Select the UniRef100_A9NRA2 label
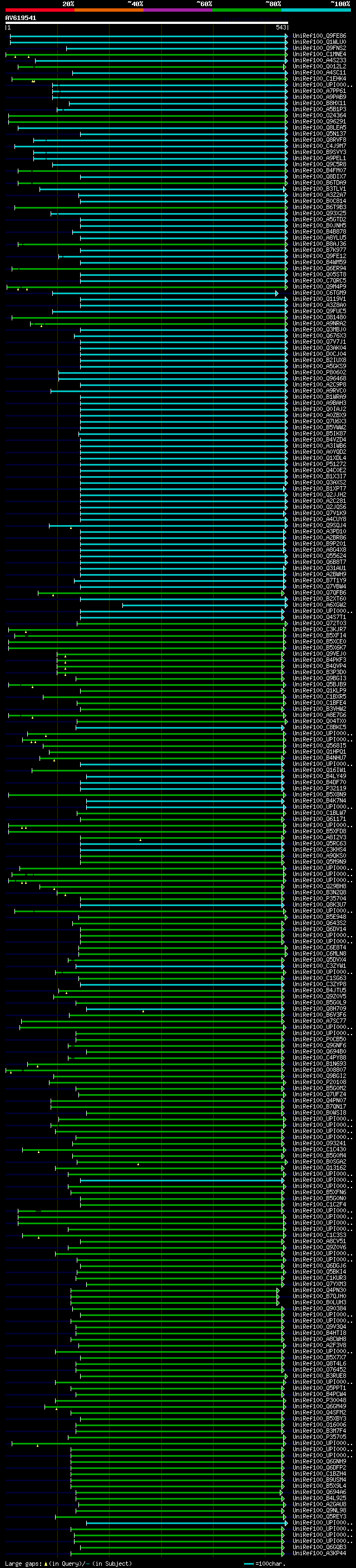This screenshot has height=1568, width=356. [x=319, y=323]
